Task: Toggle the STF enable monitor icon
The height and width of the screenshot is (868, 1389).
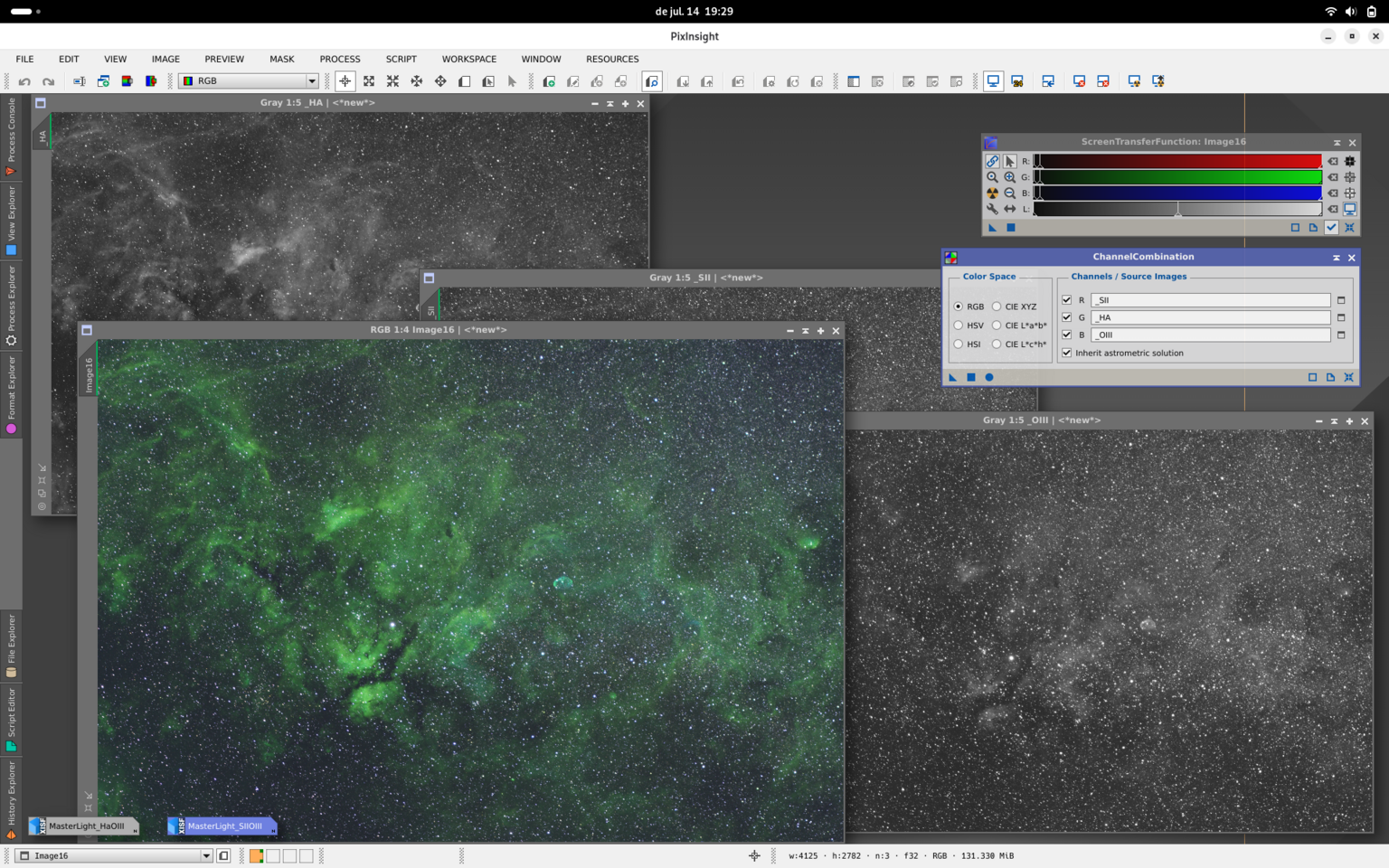Action: click(1350, 209)
